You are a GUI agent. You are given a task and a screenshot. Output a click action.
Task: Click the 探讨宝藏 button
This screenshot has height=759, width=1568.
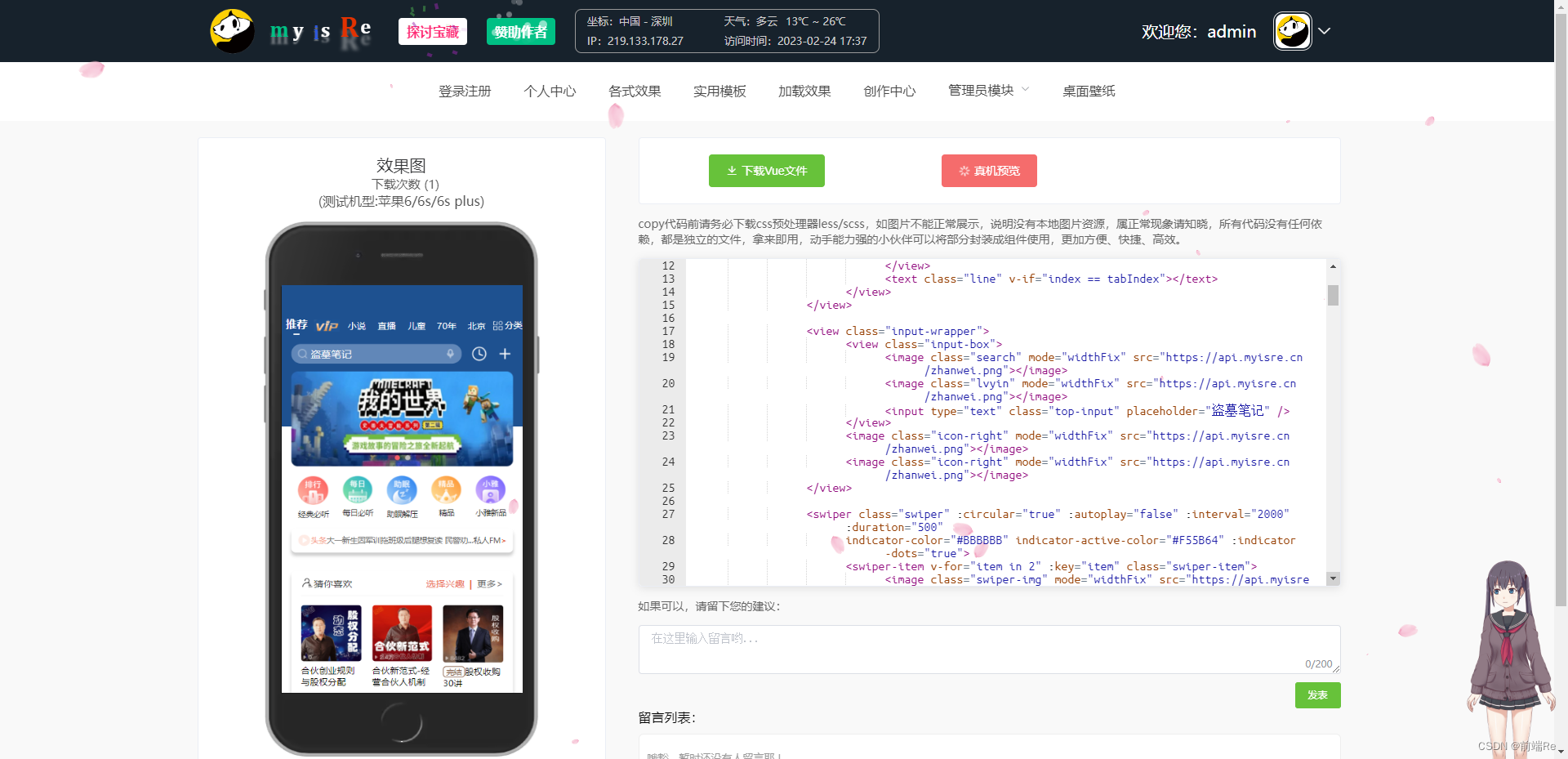433,32
